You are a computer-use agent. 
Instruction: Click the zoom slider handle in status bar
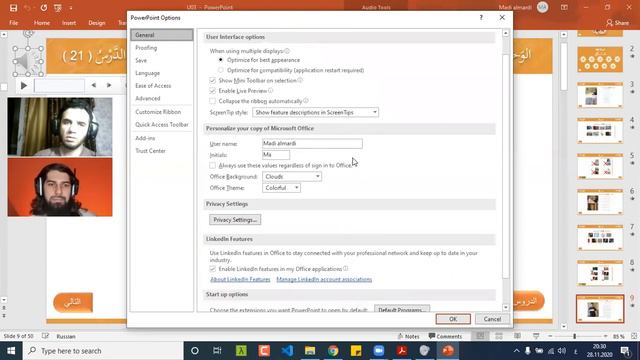point(574,336)
